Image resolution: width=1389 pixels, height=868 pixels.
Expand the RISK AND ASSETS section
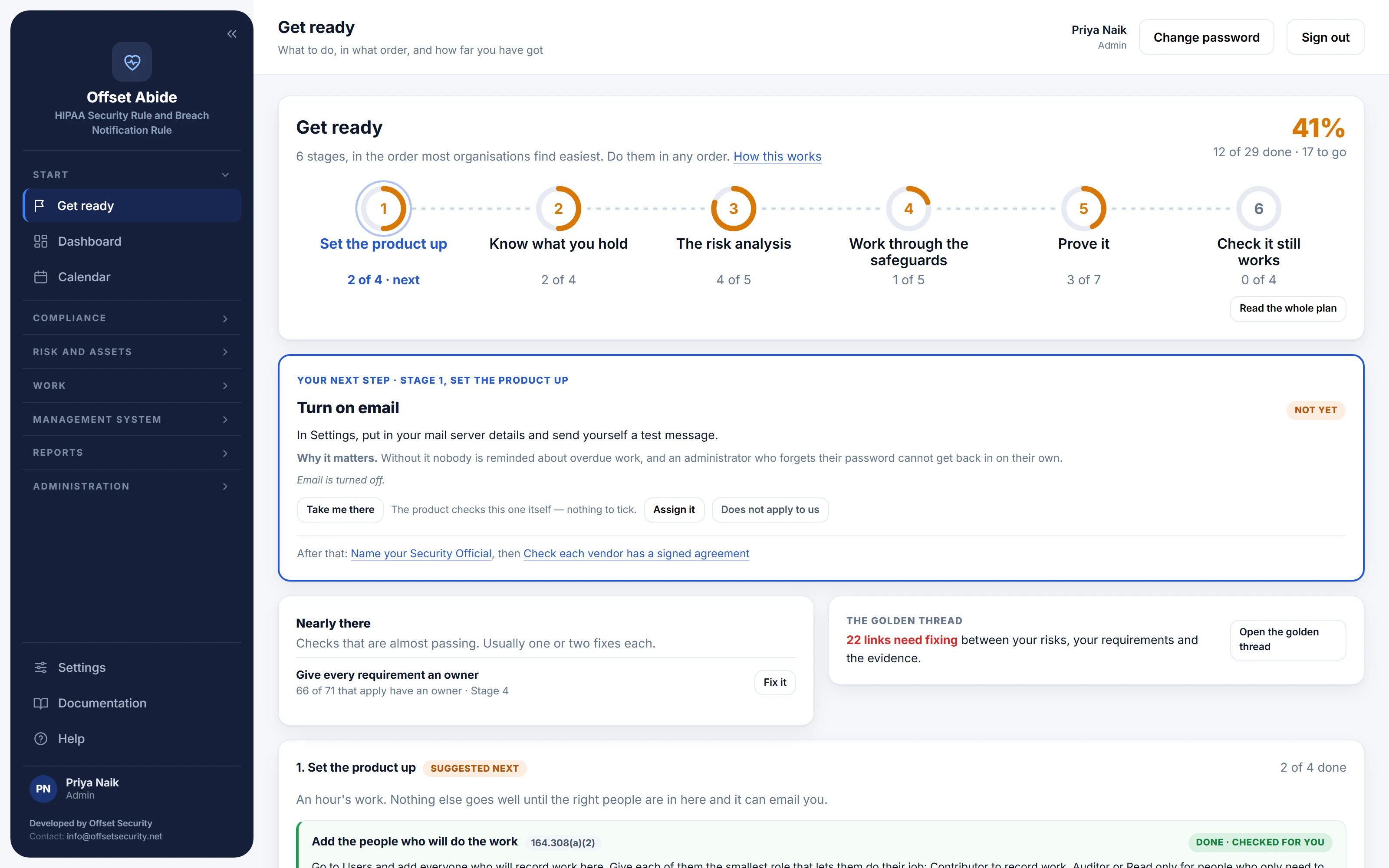point(132,352)
